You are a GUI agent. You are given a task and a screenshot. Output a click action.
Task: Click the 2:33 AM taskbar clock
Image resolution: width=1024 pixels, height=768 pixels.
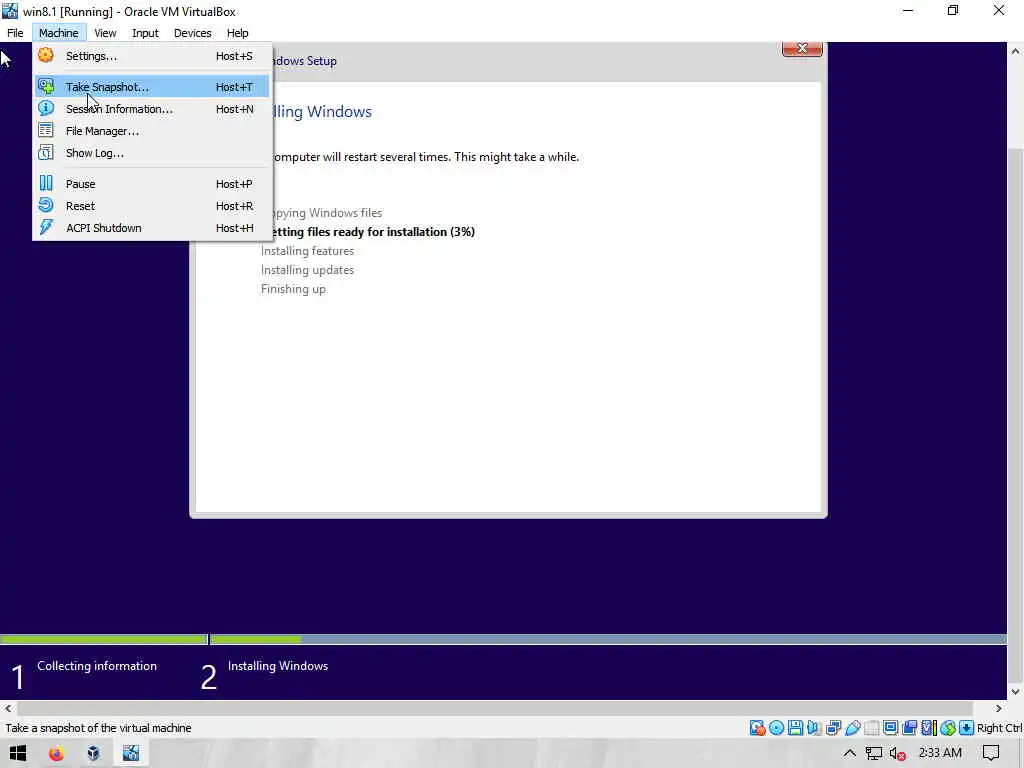point(940,753)
